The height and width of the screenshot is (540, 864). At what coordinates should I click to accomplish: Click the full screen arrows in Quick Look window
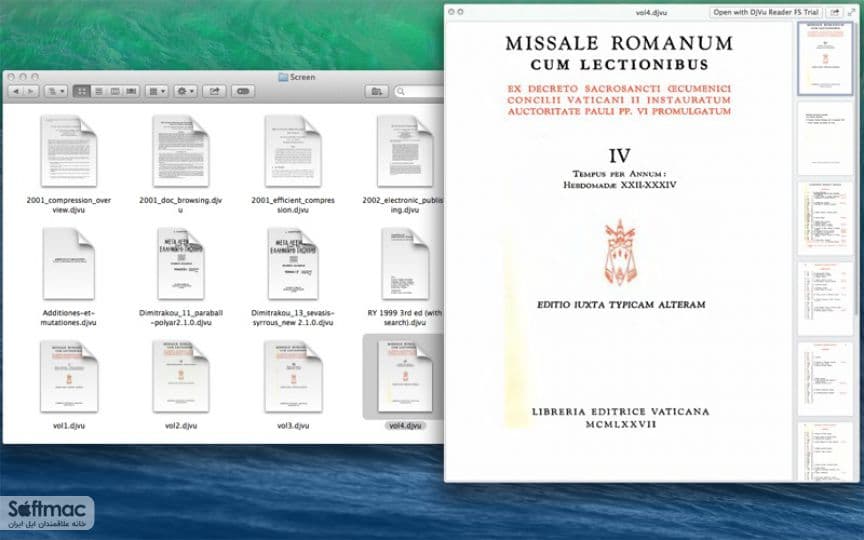click(x=852, y=12)
